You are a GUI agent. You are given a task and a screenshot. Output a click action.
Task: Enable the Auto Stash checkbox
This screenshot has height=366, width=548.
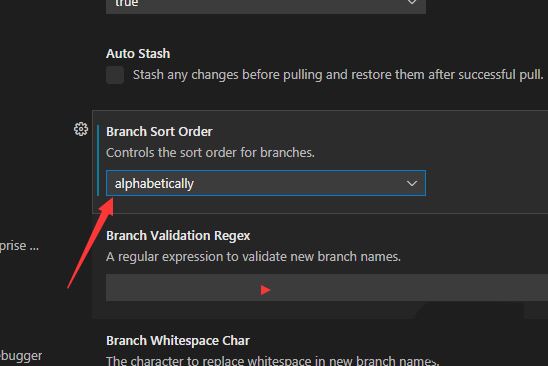(115, 75)
